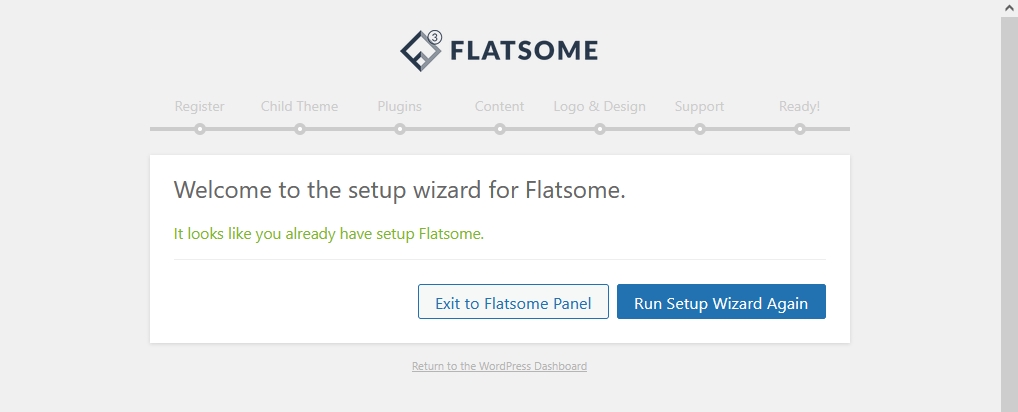Select the Plugins step label
Image resolution: width=1018 pixels, height=412 pixels.
[400, 106]
